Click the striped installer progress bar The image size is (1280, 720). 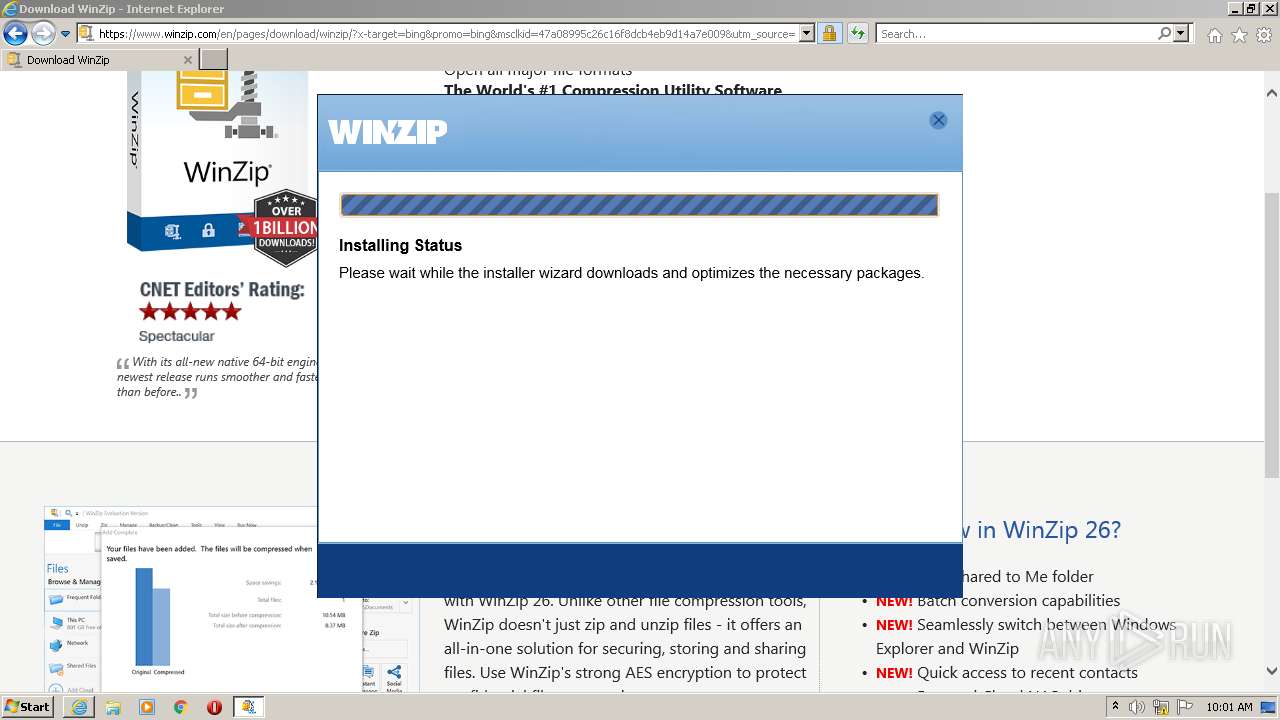click(639, 205)
